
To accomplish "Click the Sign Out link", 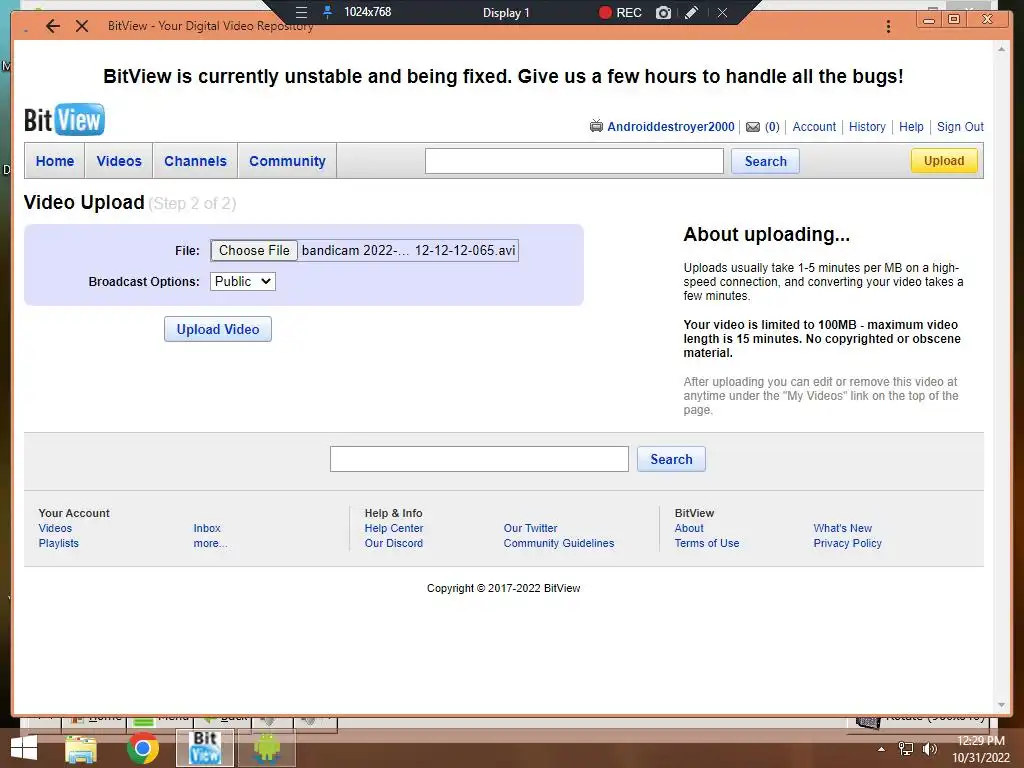I will pyautogui.click(x=960, y=127).
